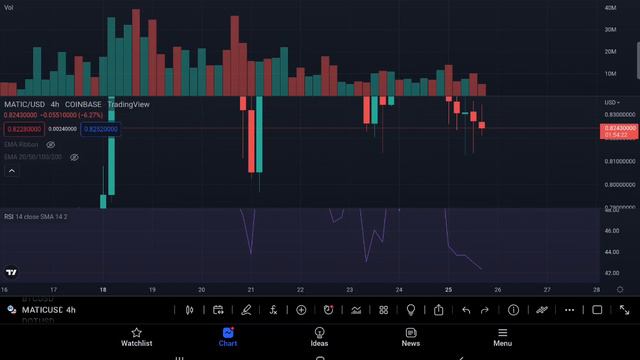
Task: Toggle visibility of the SMA Ribbon indicator
Action: (x=51, y=144)
